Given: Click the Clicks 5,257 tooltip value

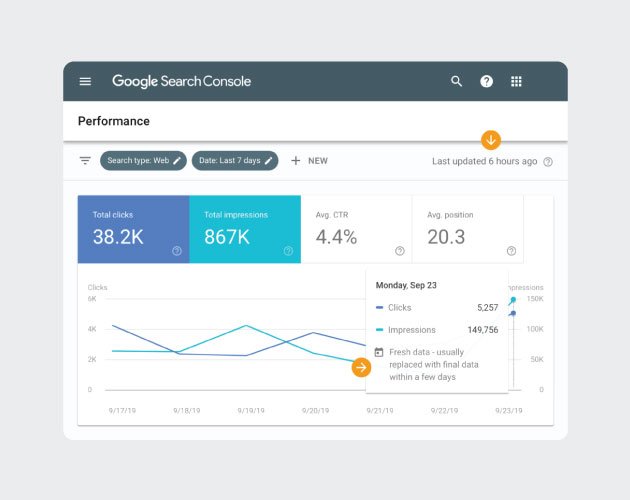Looking at the screenshot, I should click(487, 307).
